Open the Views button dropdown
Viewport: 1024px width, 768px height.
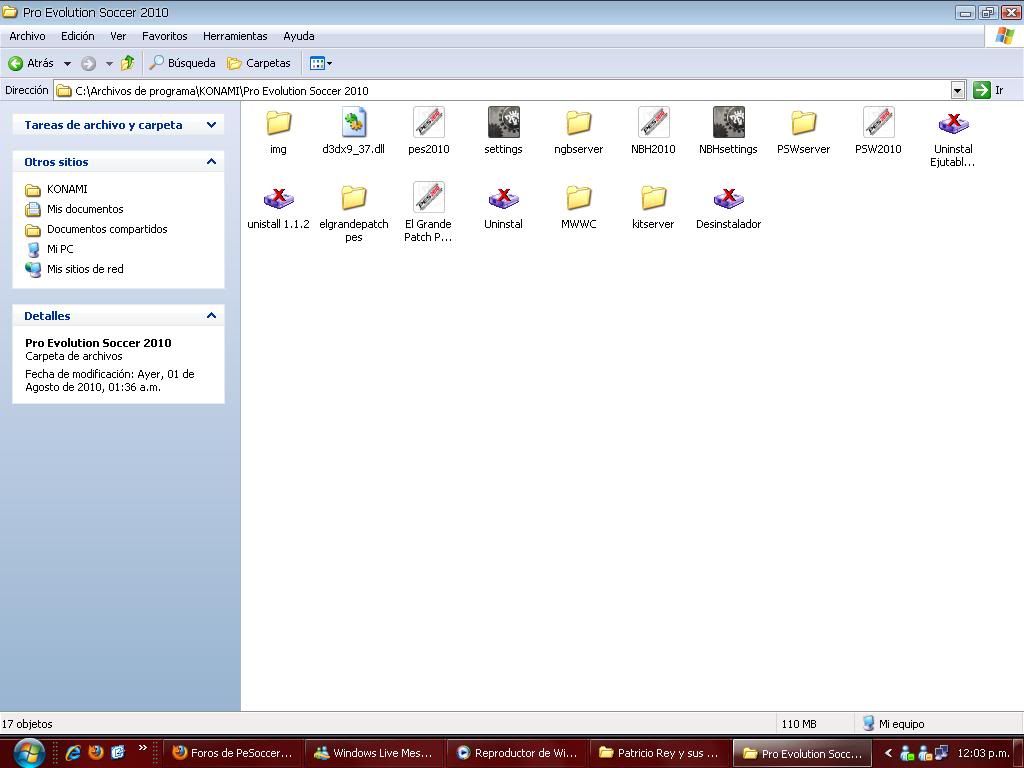pyautogui.click(x=321, y=63)
